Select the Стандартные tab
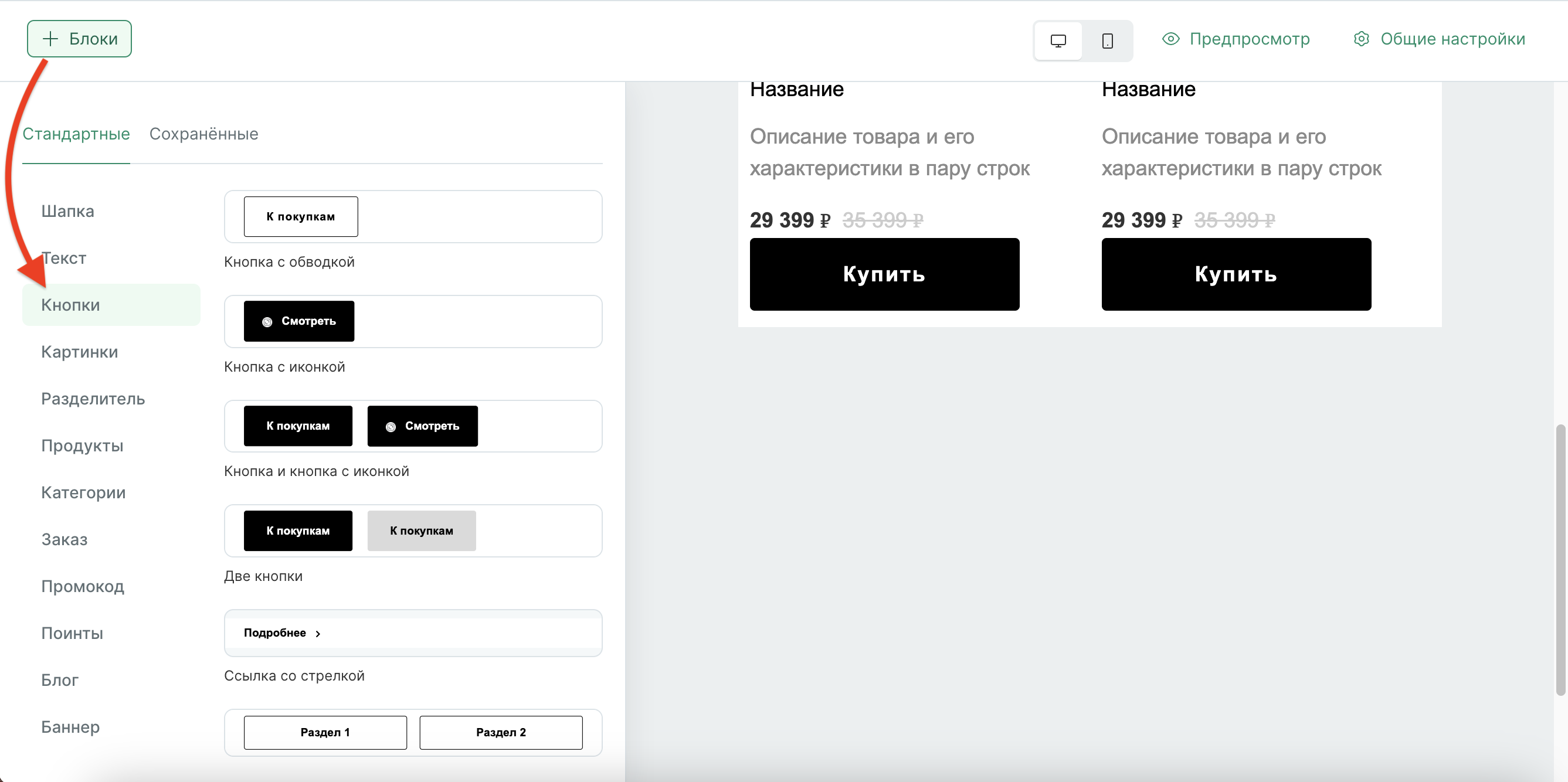Image resolution: width=1568 pixels, height=782 pixels. 76,134
